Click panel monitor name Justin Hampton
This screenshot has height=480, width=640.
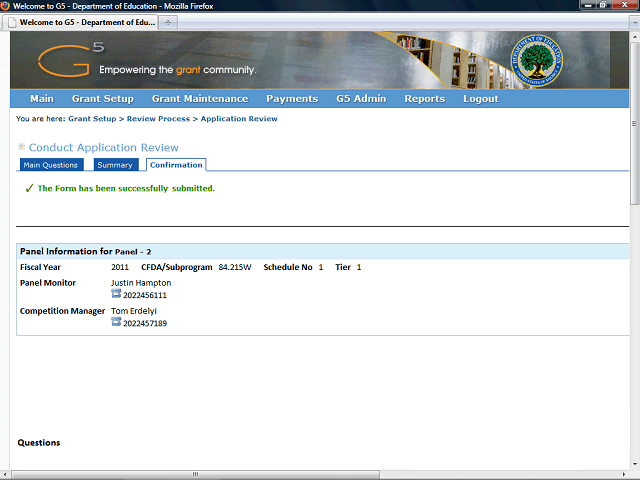[141, 283]
